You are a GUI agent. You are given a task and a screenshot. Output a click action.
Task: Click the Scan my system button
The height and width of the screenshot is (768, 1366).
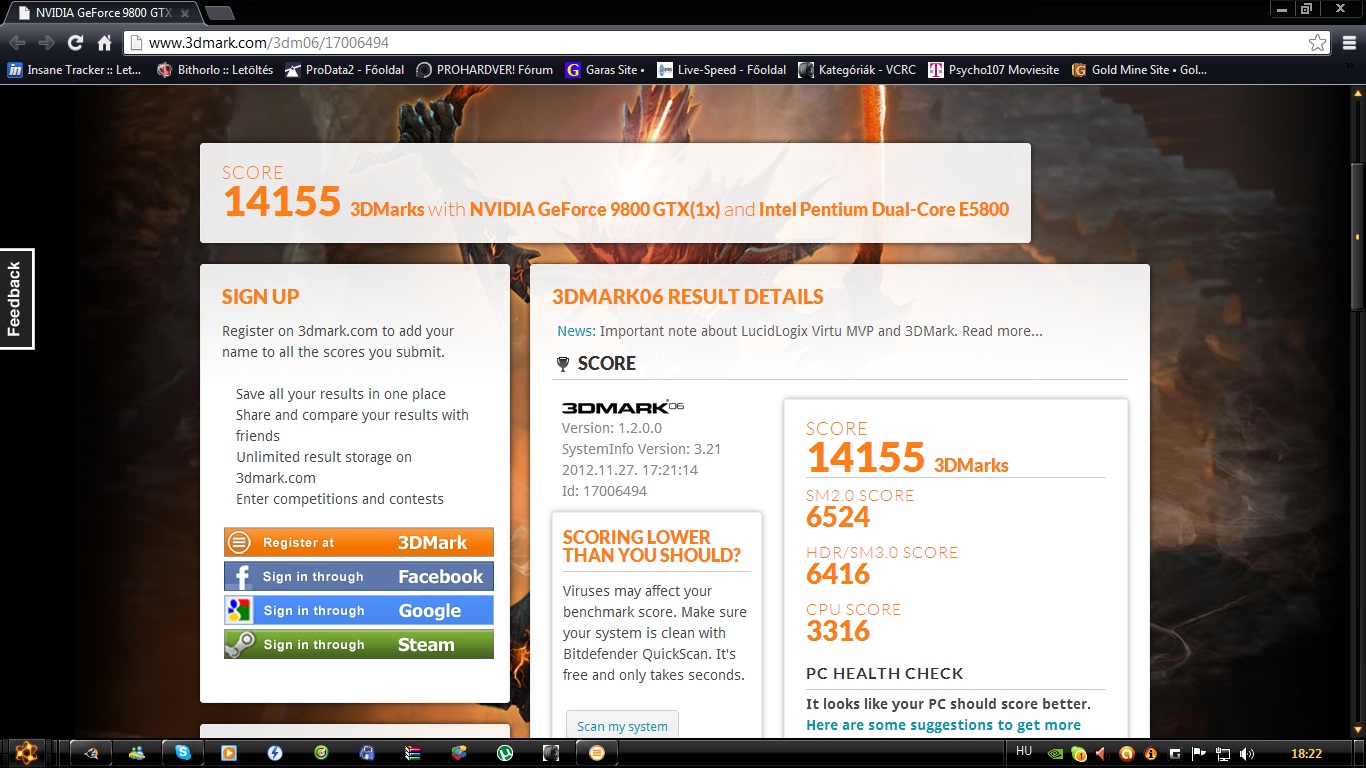pyautogui.click(x=622, y=726)
